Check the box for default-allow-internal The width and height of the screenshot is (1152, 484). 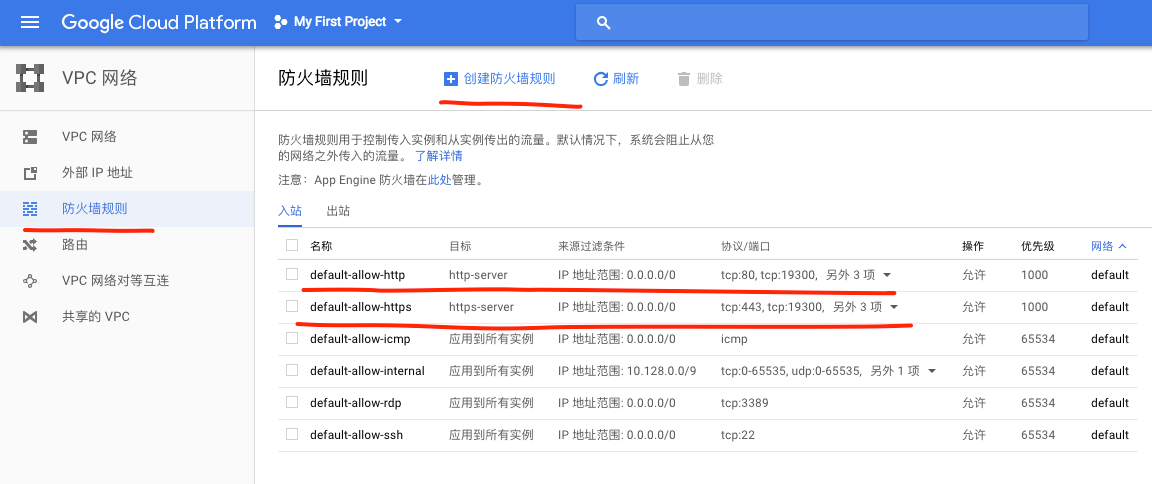(x=292, y=370)
